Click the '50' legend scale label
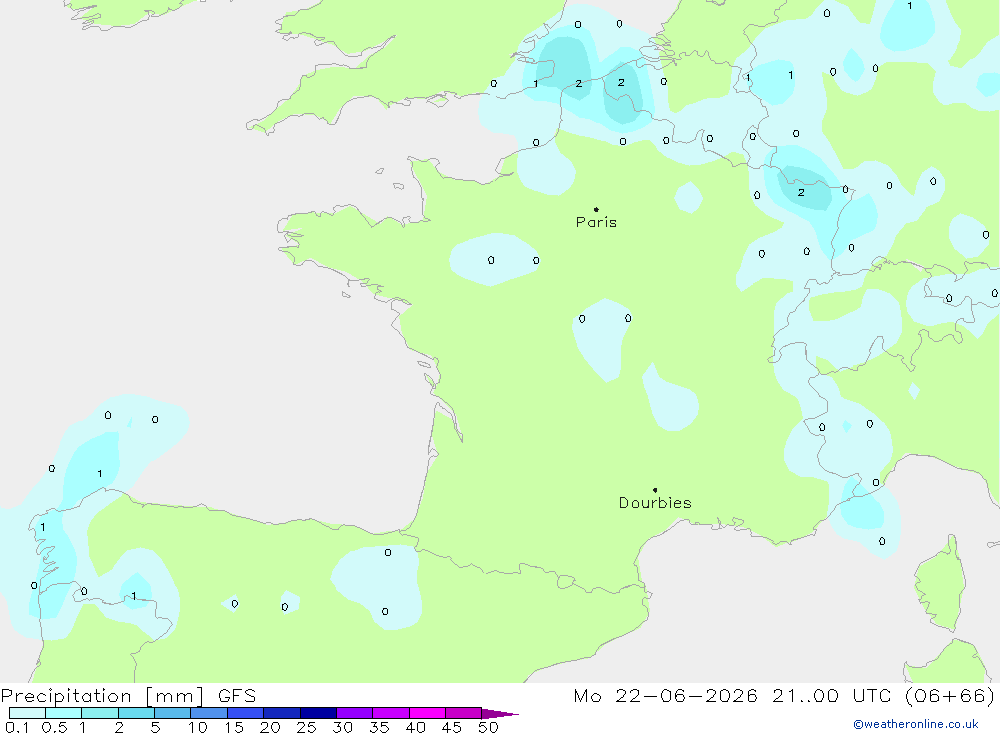The height and width of the screenshot is (733, 1000). click(489, 727)
